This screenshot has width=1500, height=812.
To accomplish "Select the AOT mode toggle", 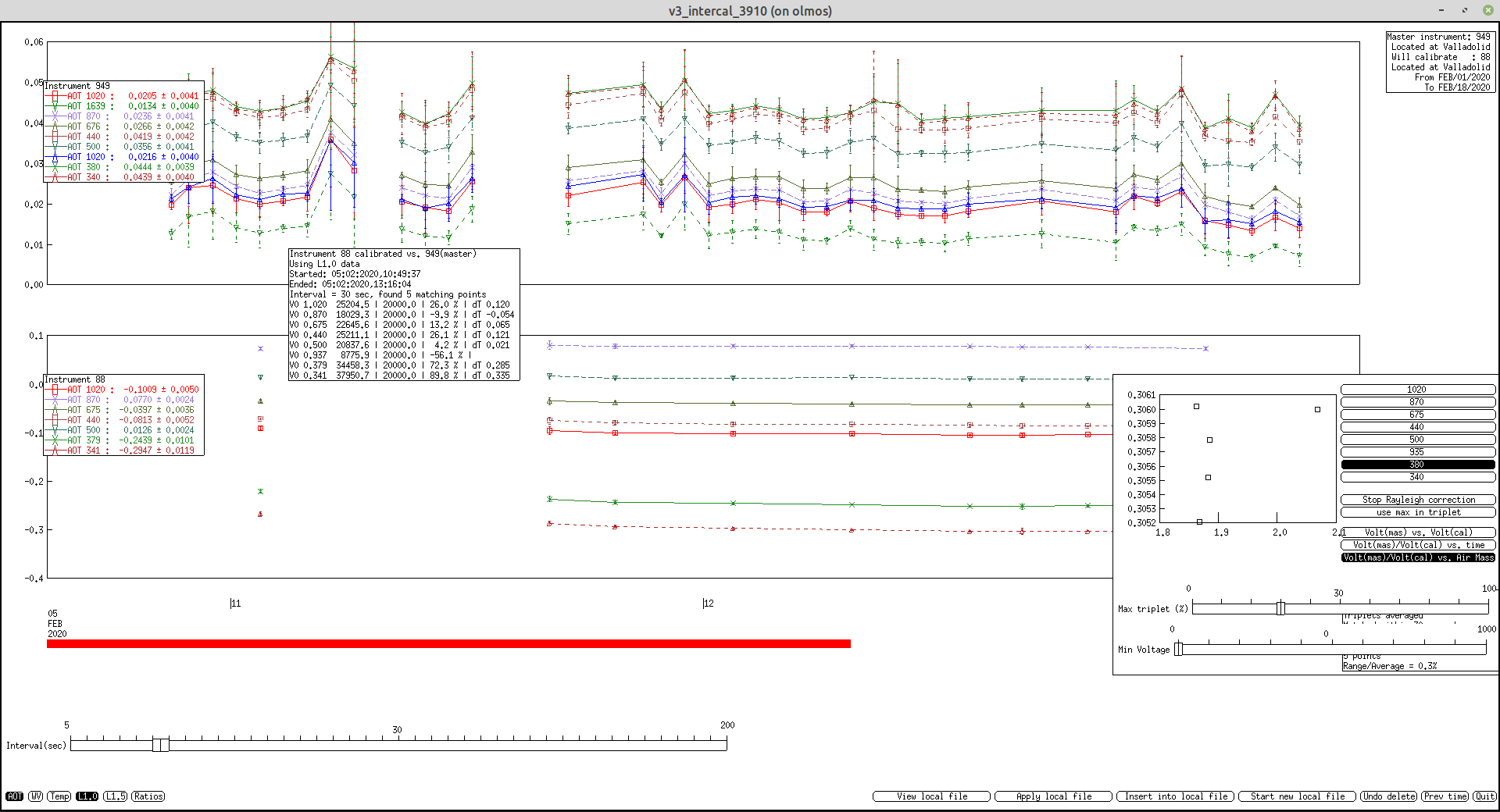I will [x=14, y=796].
